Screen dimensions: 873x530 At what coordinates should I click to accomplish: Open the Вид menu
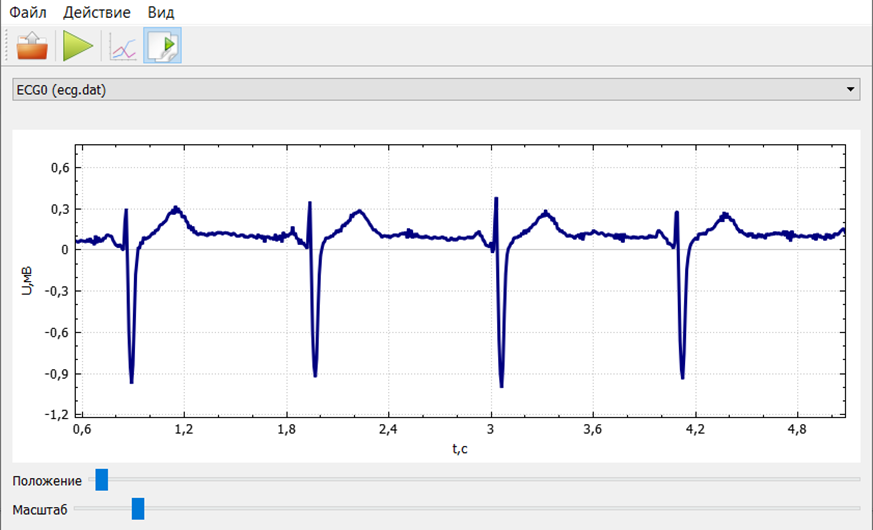pos(160,13)
